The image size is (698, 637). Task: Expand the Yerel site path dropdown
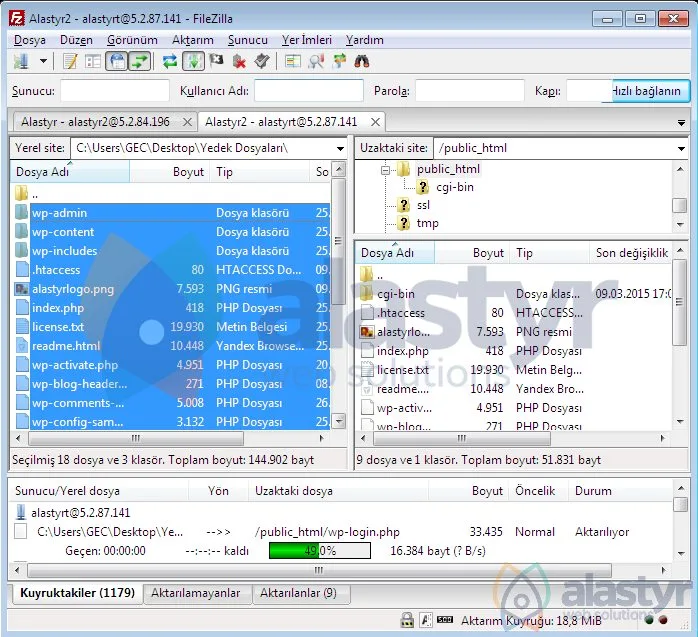pyautogui.click(x=340, y=148)
